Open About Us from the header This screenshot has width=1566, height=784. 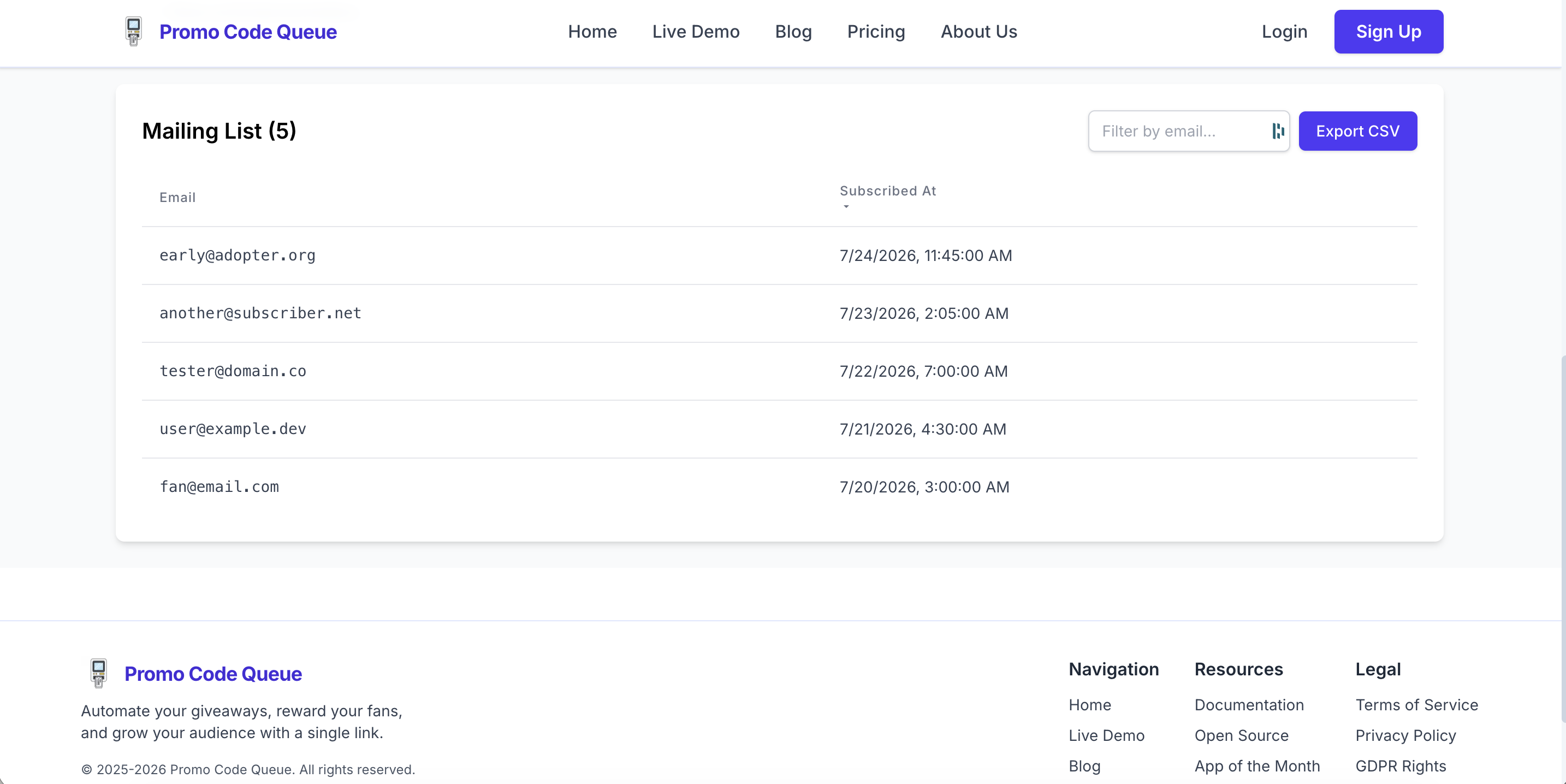[978, 32]
